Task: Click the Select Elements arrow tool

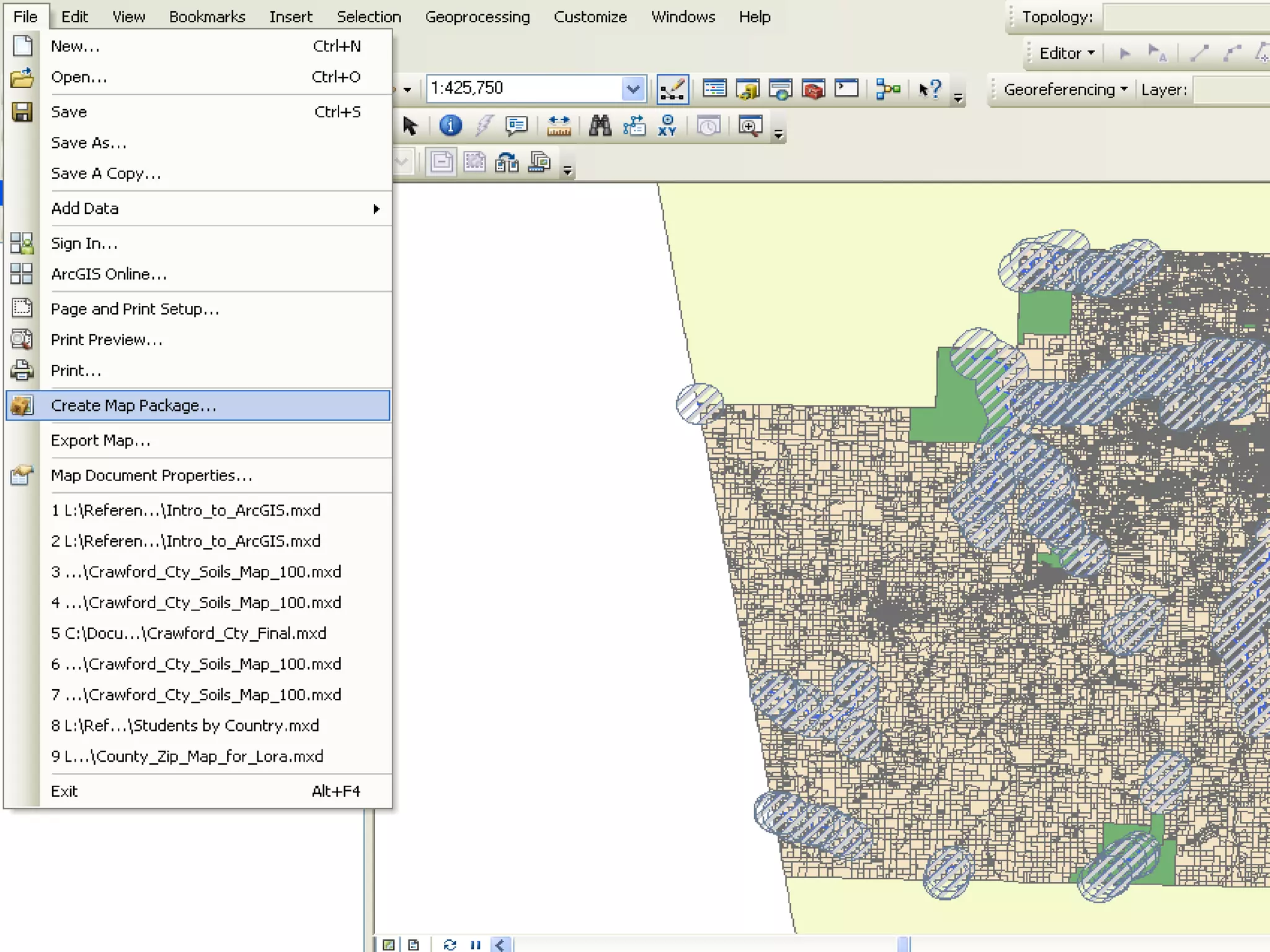Action: (410, 126)
